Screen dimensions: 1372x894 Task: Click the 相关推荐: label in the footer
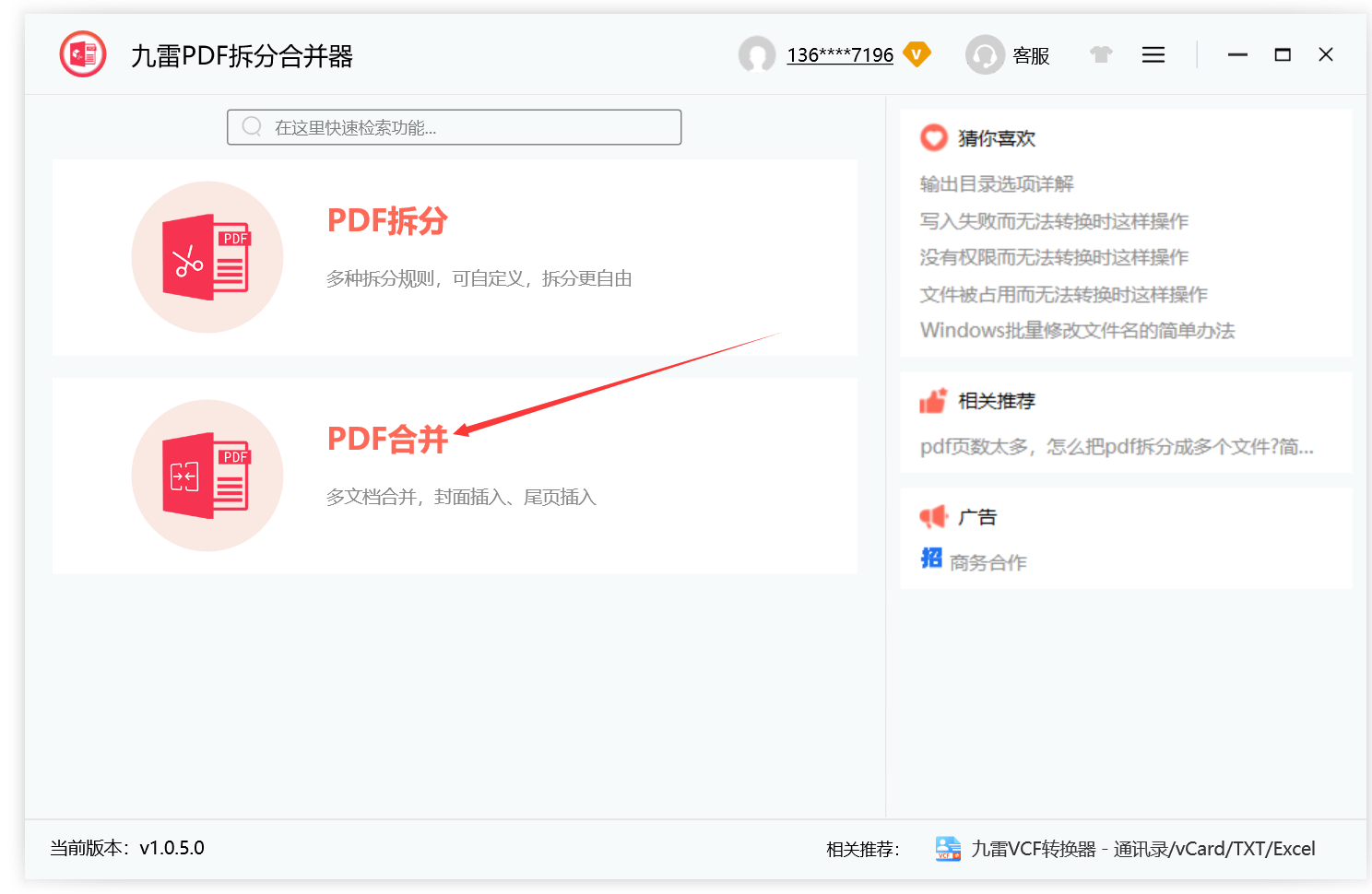[x=863, y=850]
